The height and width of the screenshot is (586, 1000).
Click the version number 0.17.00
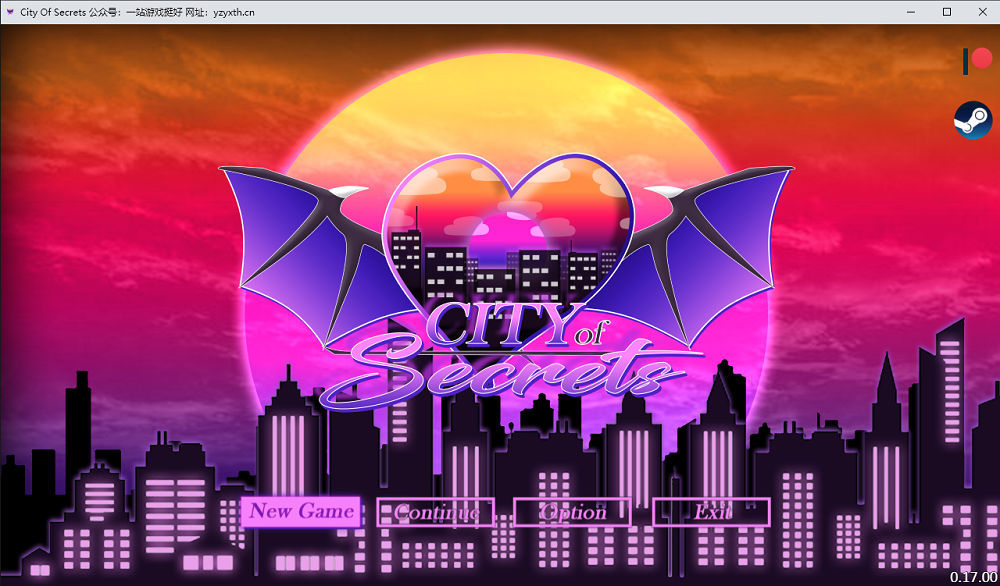click(974, 577)
